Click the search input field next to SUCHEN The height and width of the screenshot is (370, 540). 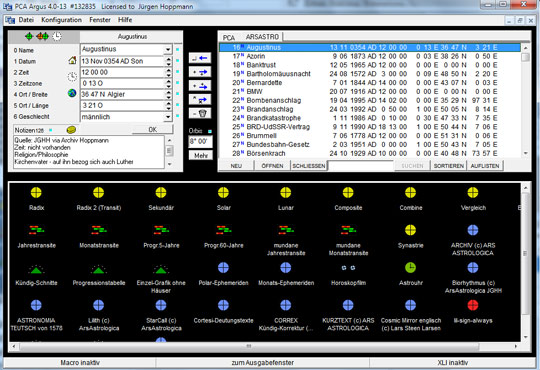point(360,166)
